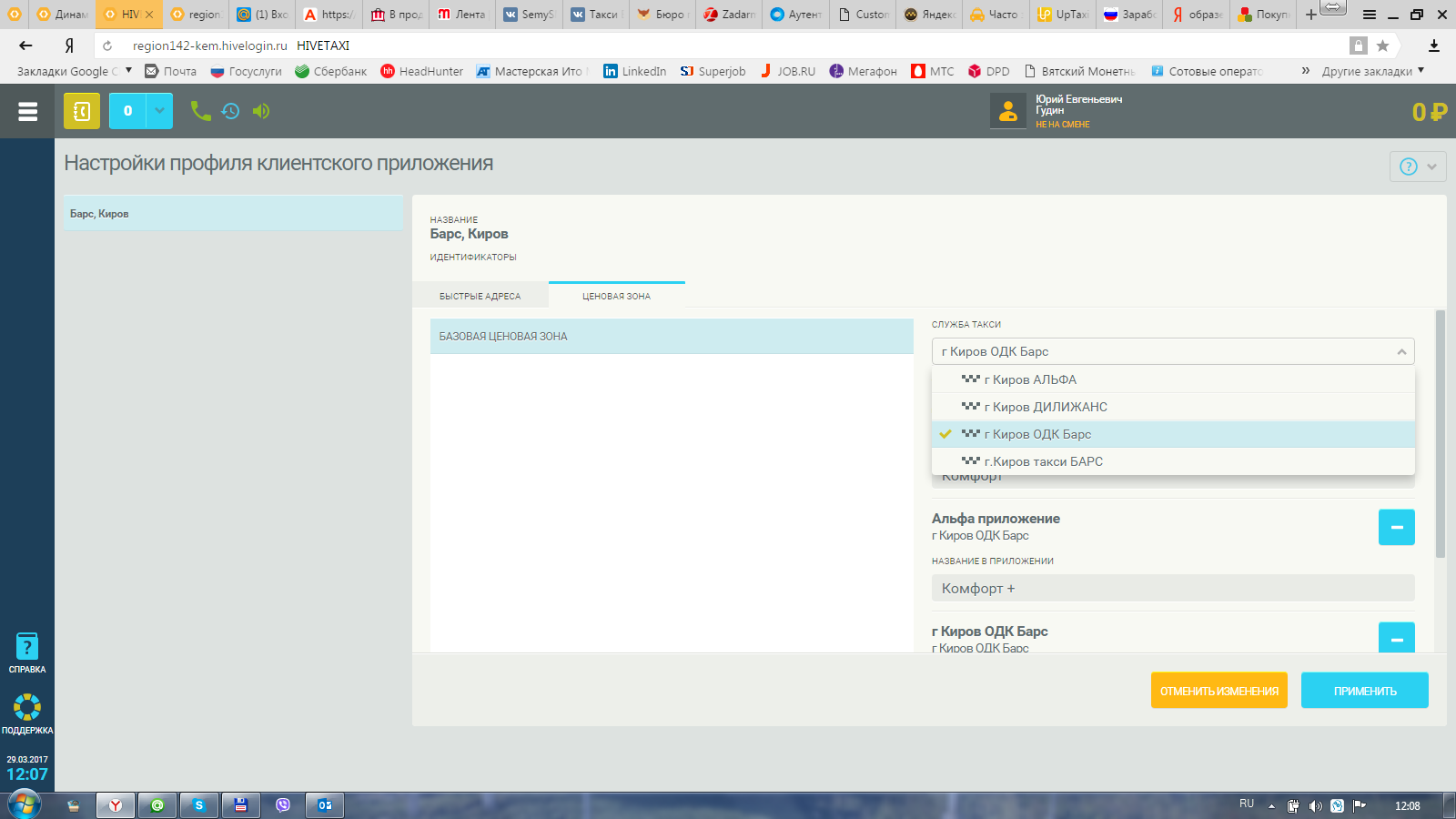The height and width of the screenshot is (819, 1456).
Task: Toggle the sound speaker icon
Action: 261,111
